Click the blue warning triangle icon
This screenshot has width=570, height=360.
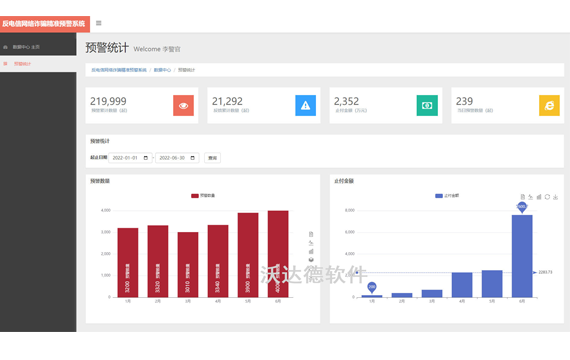tap(305, 105)
